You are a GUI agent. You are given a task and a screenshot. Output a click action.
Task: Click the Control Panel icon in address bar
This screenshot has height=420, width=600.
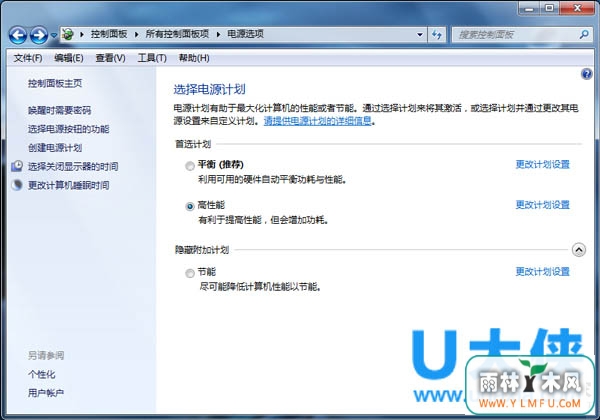tap(68, 34)
